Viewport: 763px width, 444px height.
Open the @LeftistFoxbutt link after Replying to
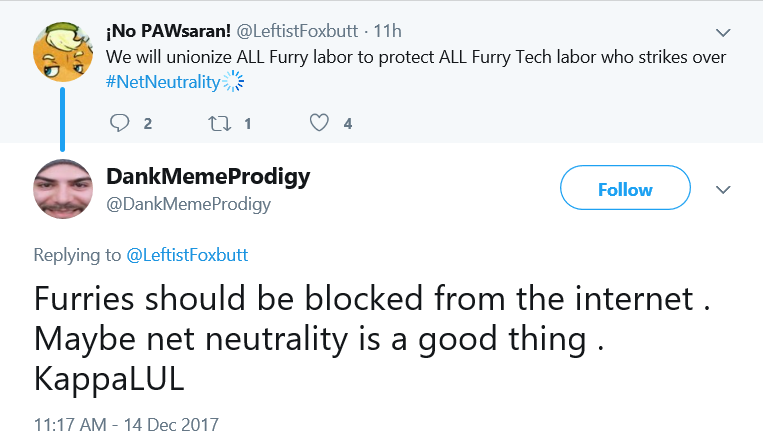[187, 255]
